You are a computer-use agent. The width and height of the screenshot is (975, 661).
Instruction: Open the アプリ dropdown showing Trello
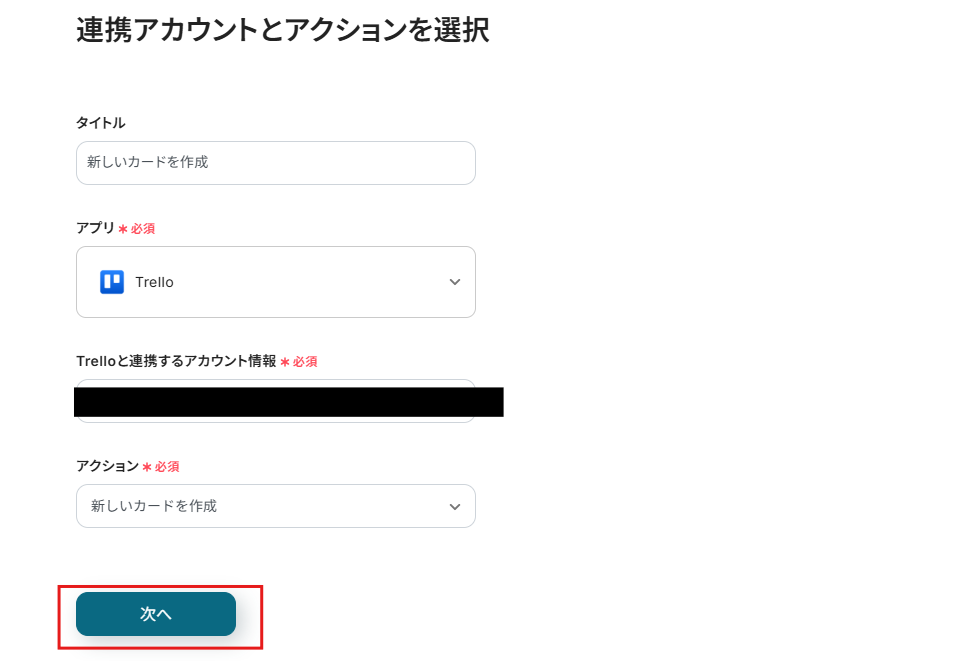(x=275, y=282)
